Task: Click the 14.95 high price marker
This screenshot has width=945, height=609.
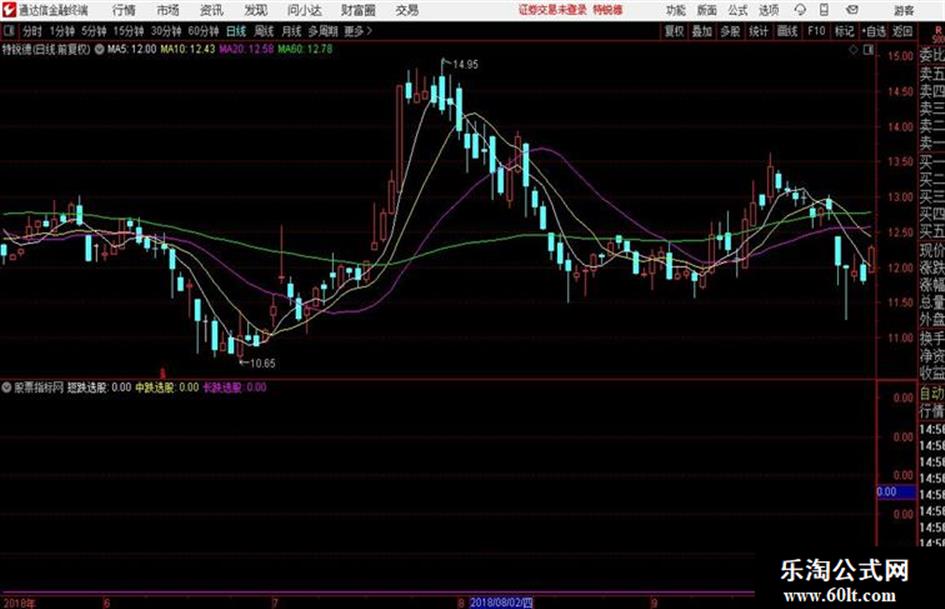Action: pos(465,65)
